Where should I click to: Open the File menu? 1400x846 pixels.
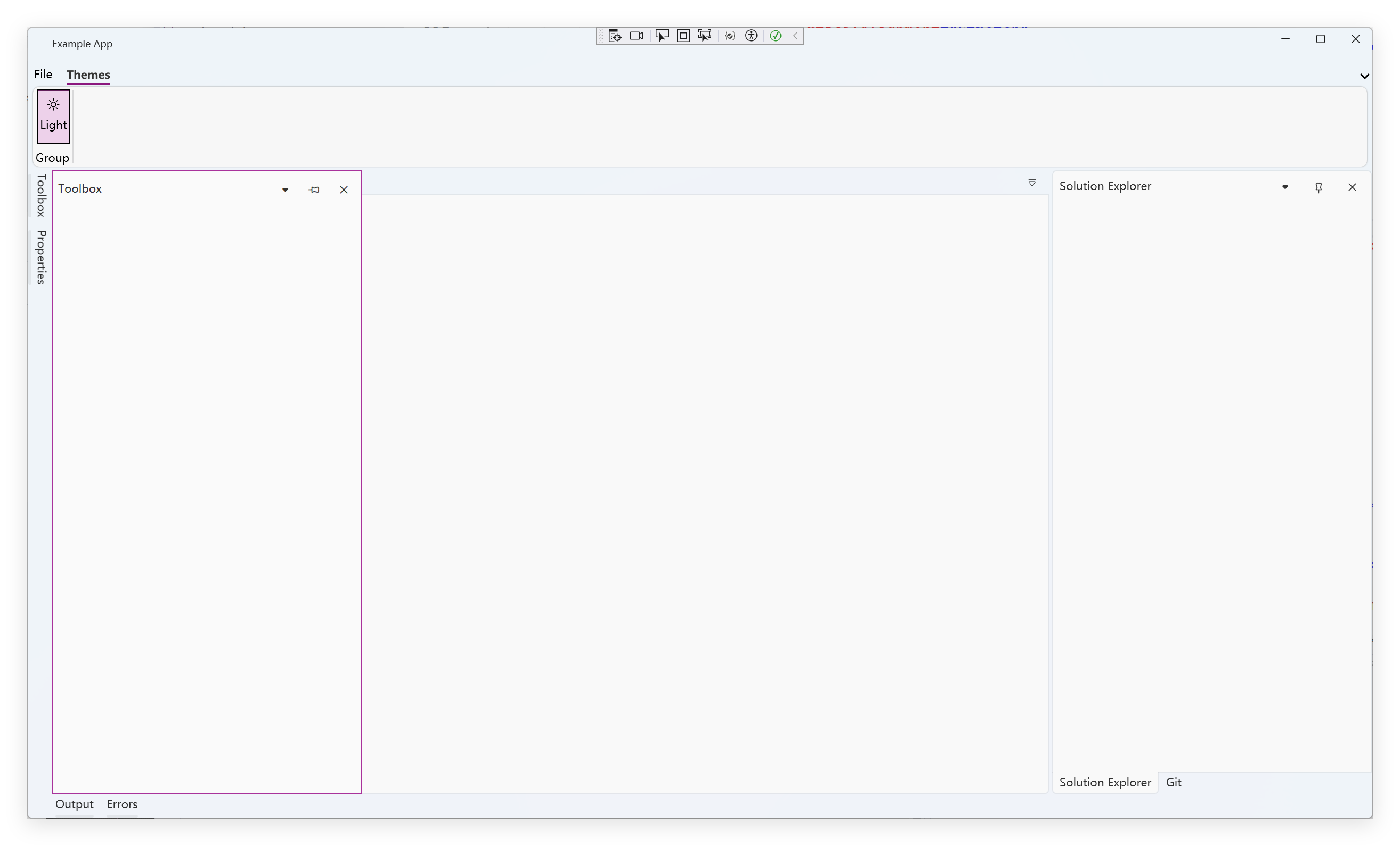click(x=43, y=75)
